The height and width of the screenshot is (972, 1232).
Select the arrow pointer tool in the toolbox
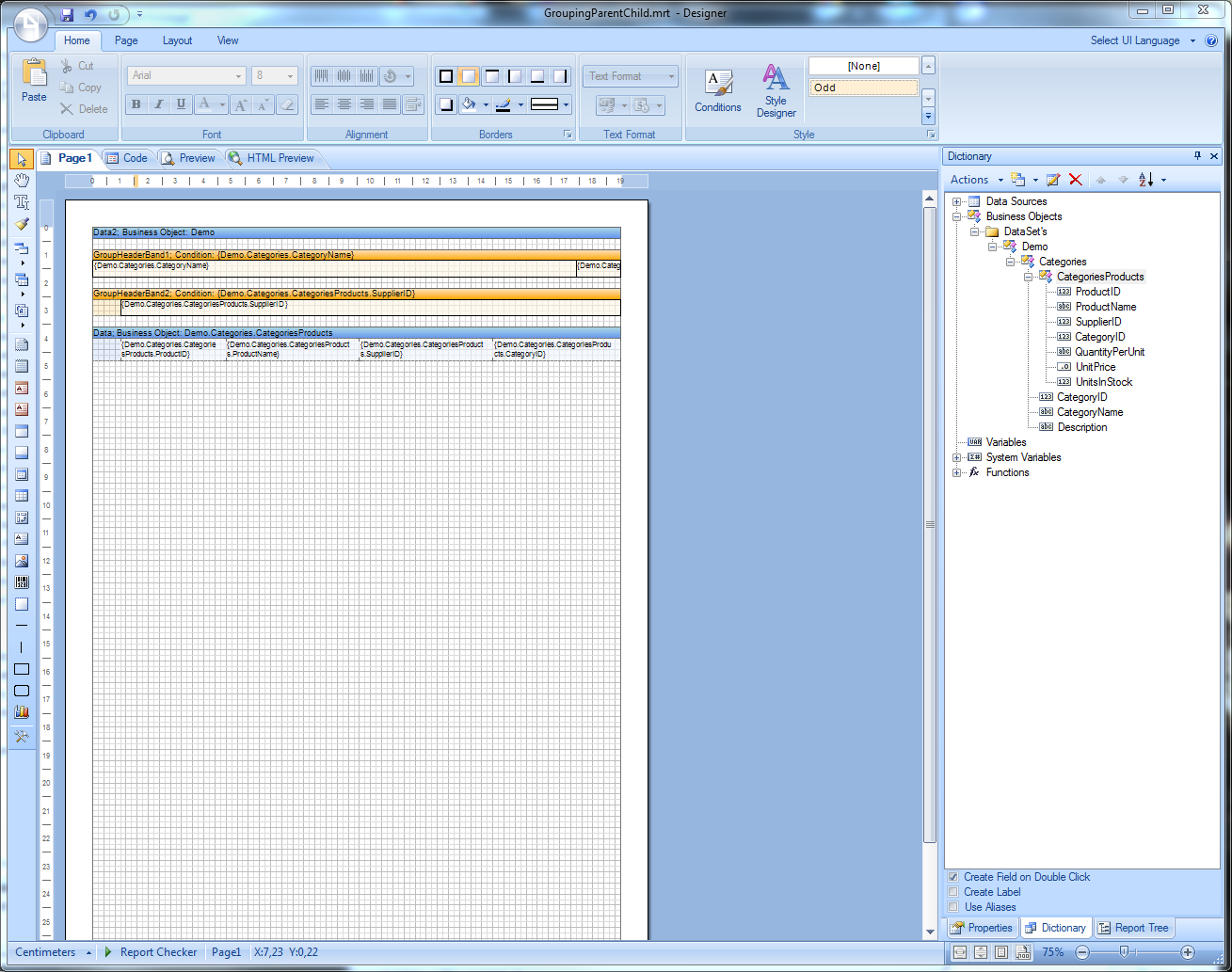(22, 158)
